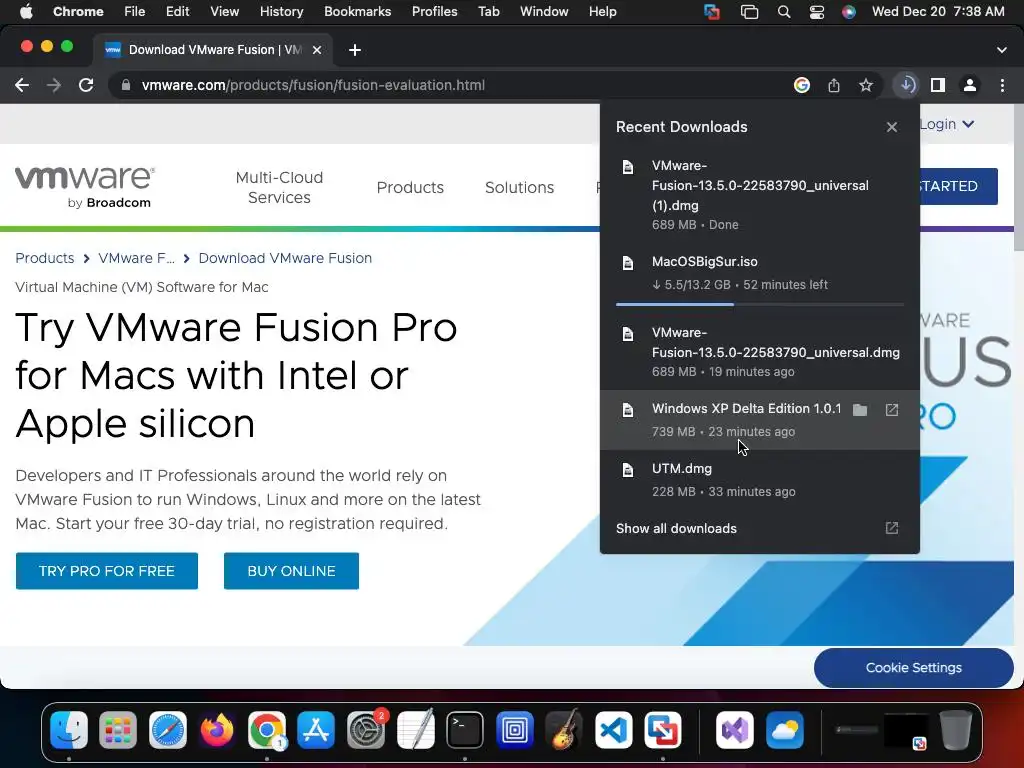The image size is (1024, 768).
Task: Open Cookie Settings
Action: [x=914, y=667]
